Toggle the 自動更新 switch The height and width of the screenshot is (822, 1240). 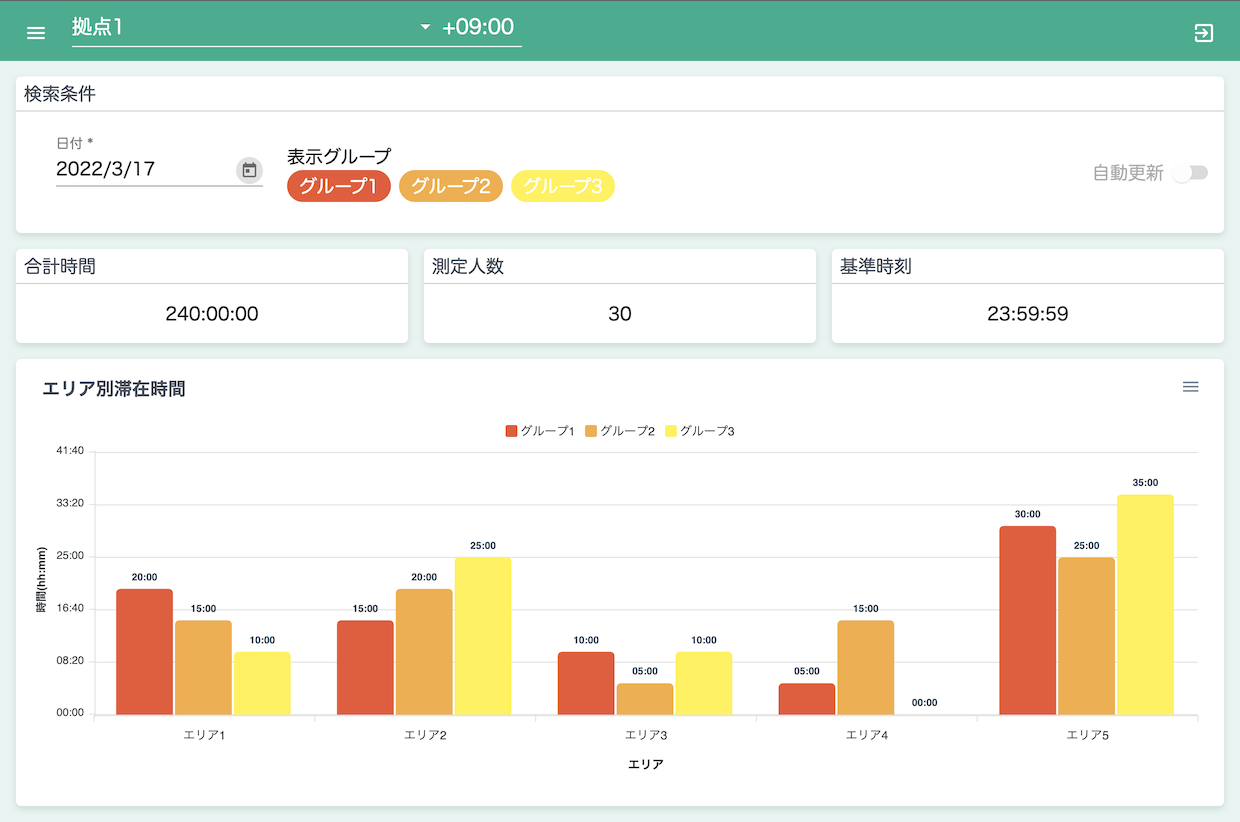[1190, 173]
